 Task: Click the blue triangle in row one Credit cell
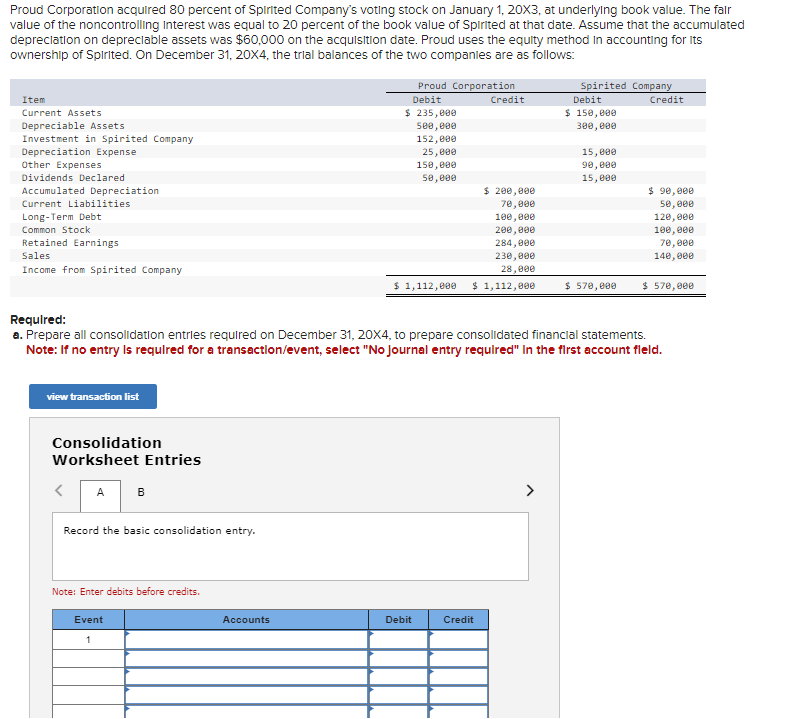[x=432, y=633]
